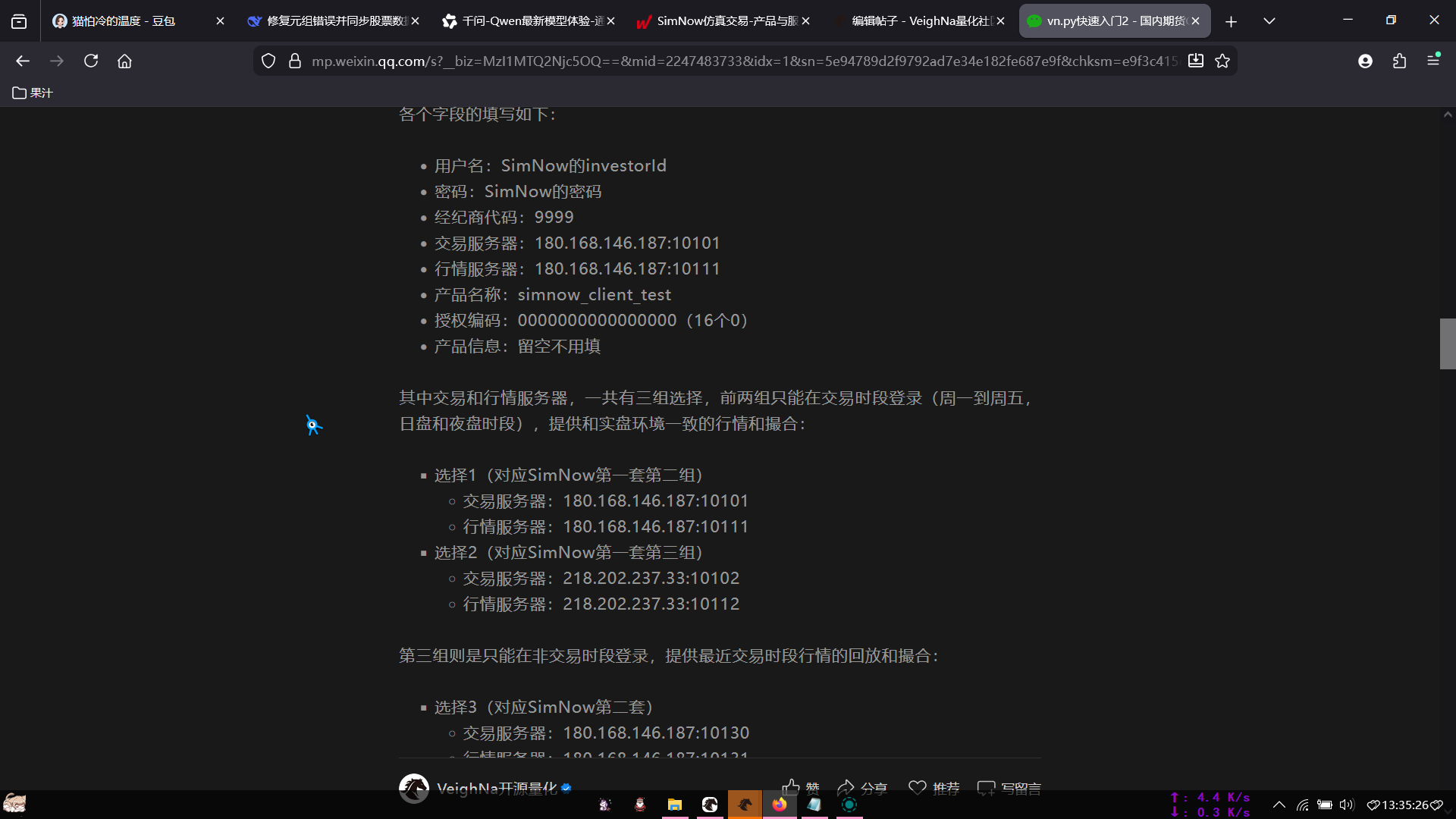Open the application menu hamburger
Viewport: 1456px width, 819px height.
1432,61
